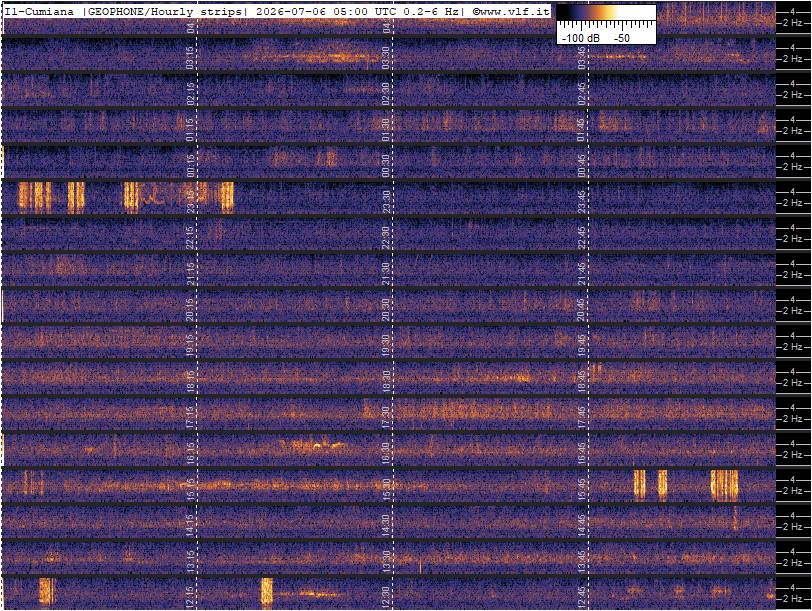Image resolution: width=812 pixels, height=611 pixels.
Task: Click the 15:15 time label
Action: coord(190,490)
